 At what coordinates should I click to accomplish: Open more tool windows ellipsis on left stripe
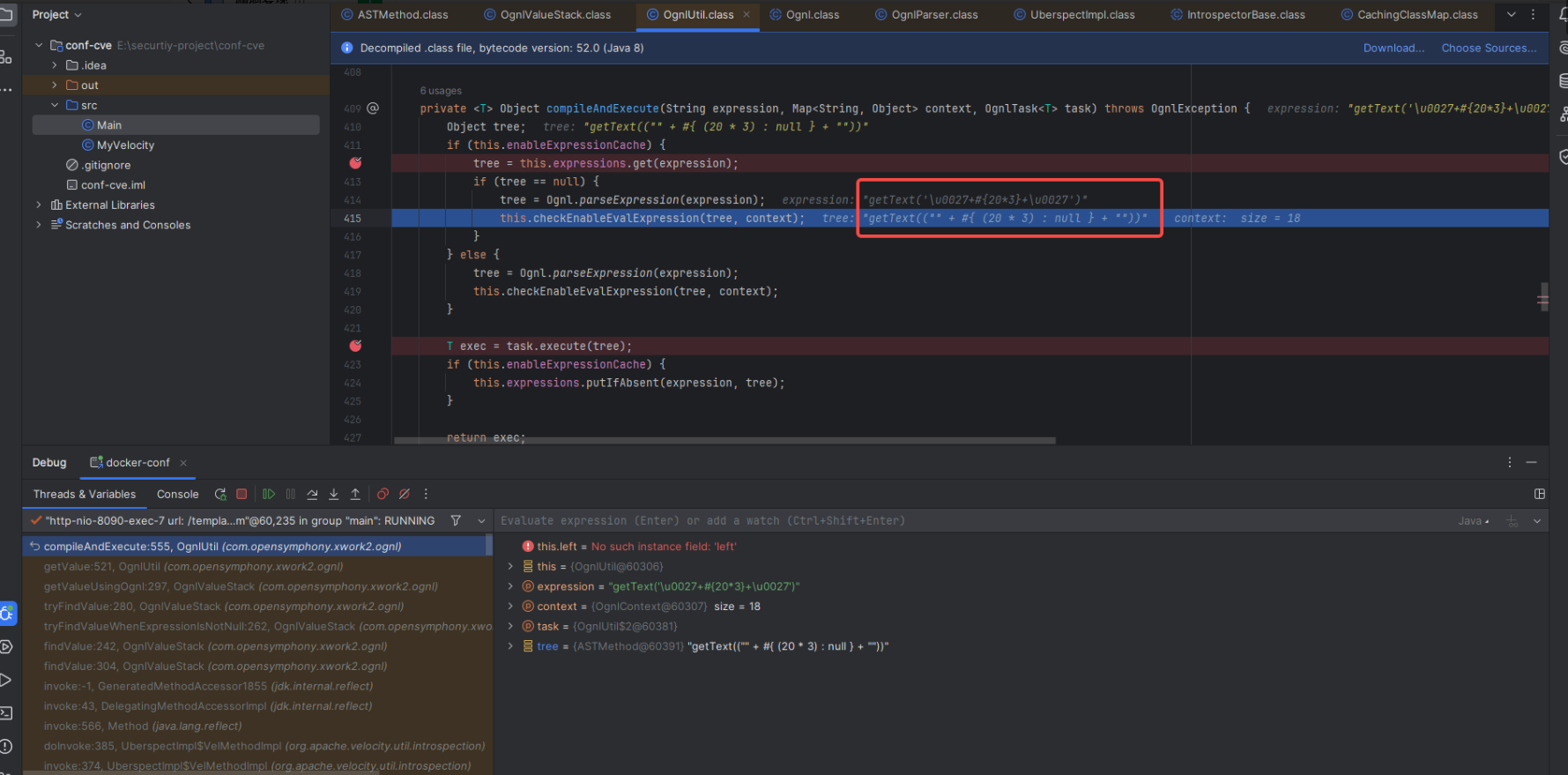point(6,90)
